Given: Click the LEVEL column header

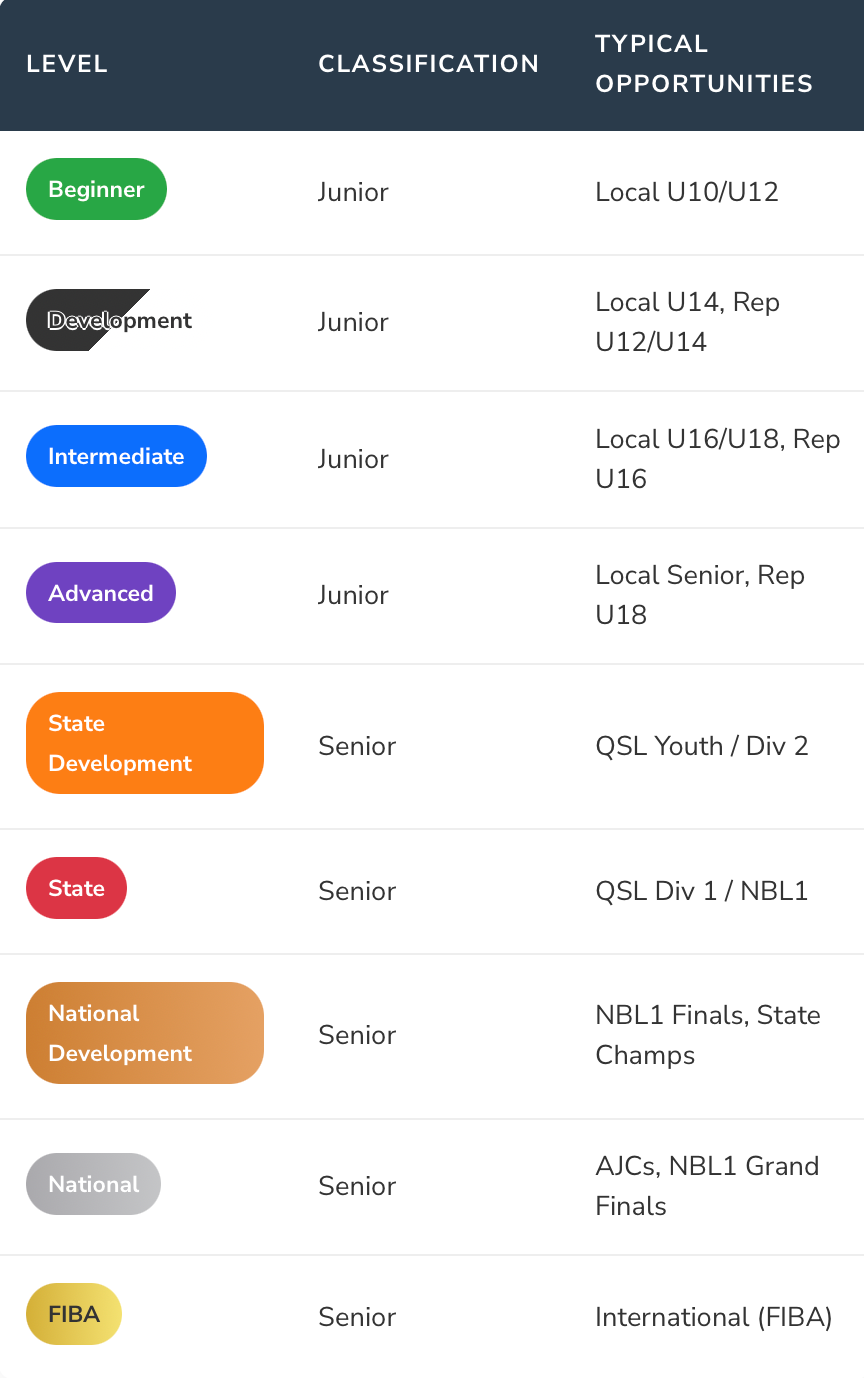Looking at the screenshot, I should [x=67, y=64].
